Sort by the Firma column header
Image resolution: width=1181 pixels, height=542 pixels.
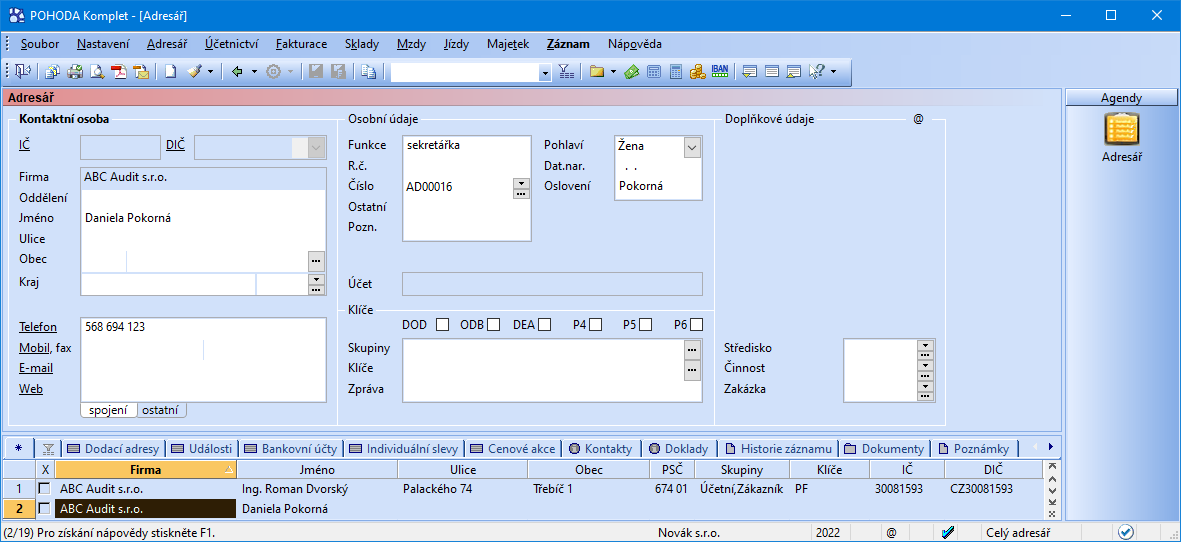tap(145, 469)
